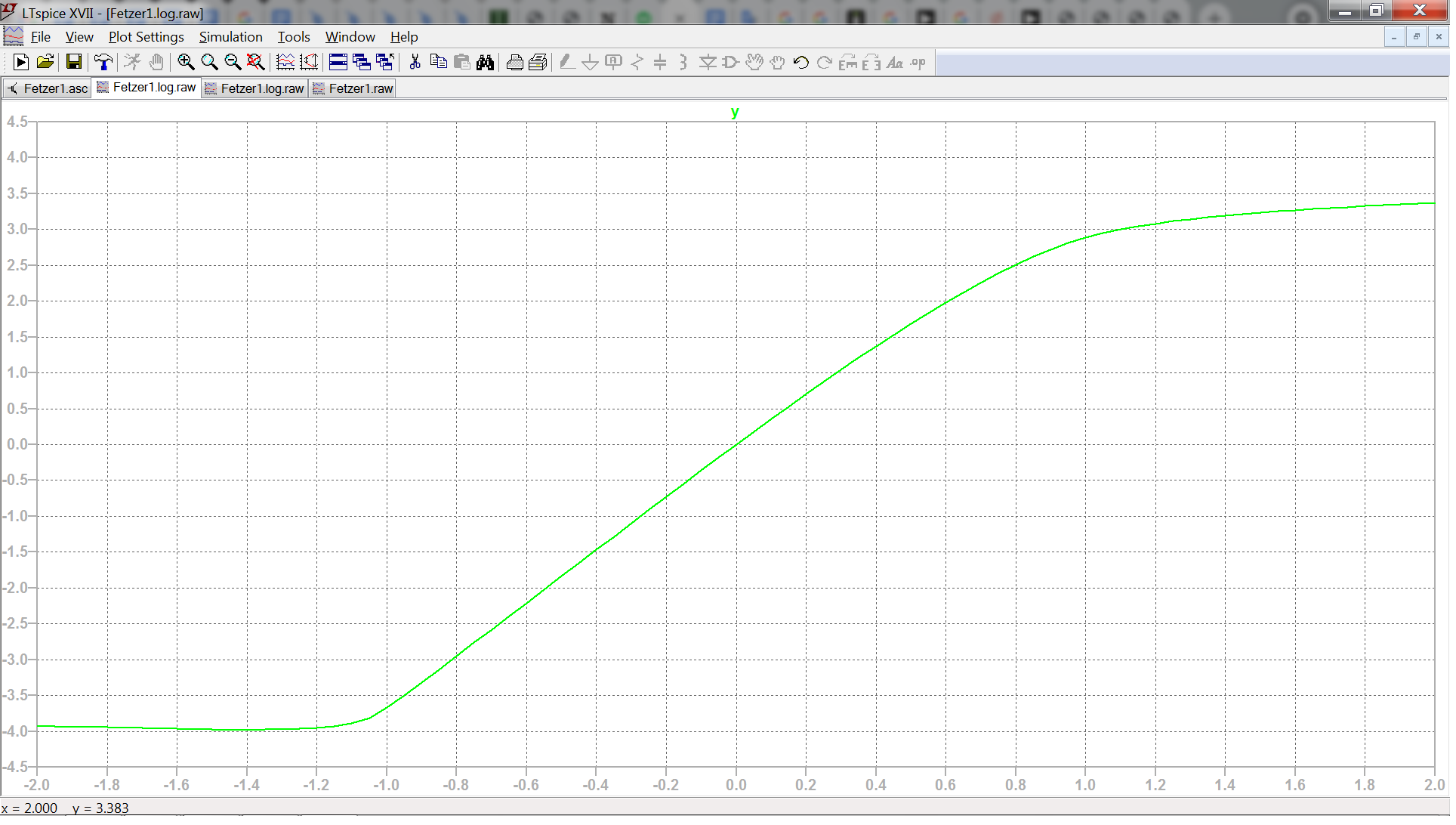This screenshot has height=825, width=1456.
Task: Click the Zoom In magnifier icon
Action: [x=186, y=63]
